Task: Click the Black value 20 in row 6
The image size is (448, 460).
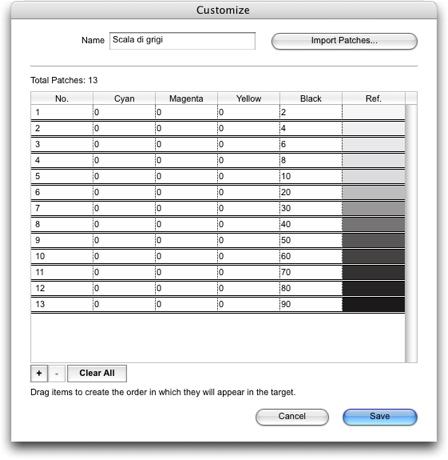Action: point(286,192)
